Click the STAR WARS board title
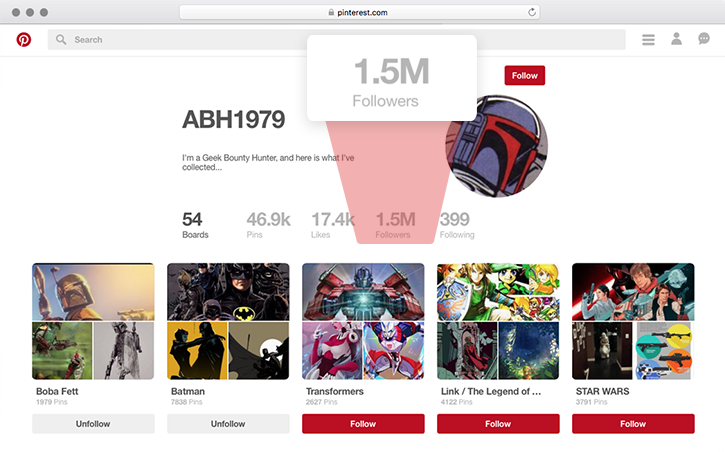The width and height of the screenshot is (725, 452). click(602, 391)
